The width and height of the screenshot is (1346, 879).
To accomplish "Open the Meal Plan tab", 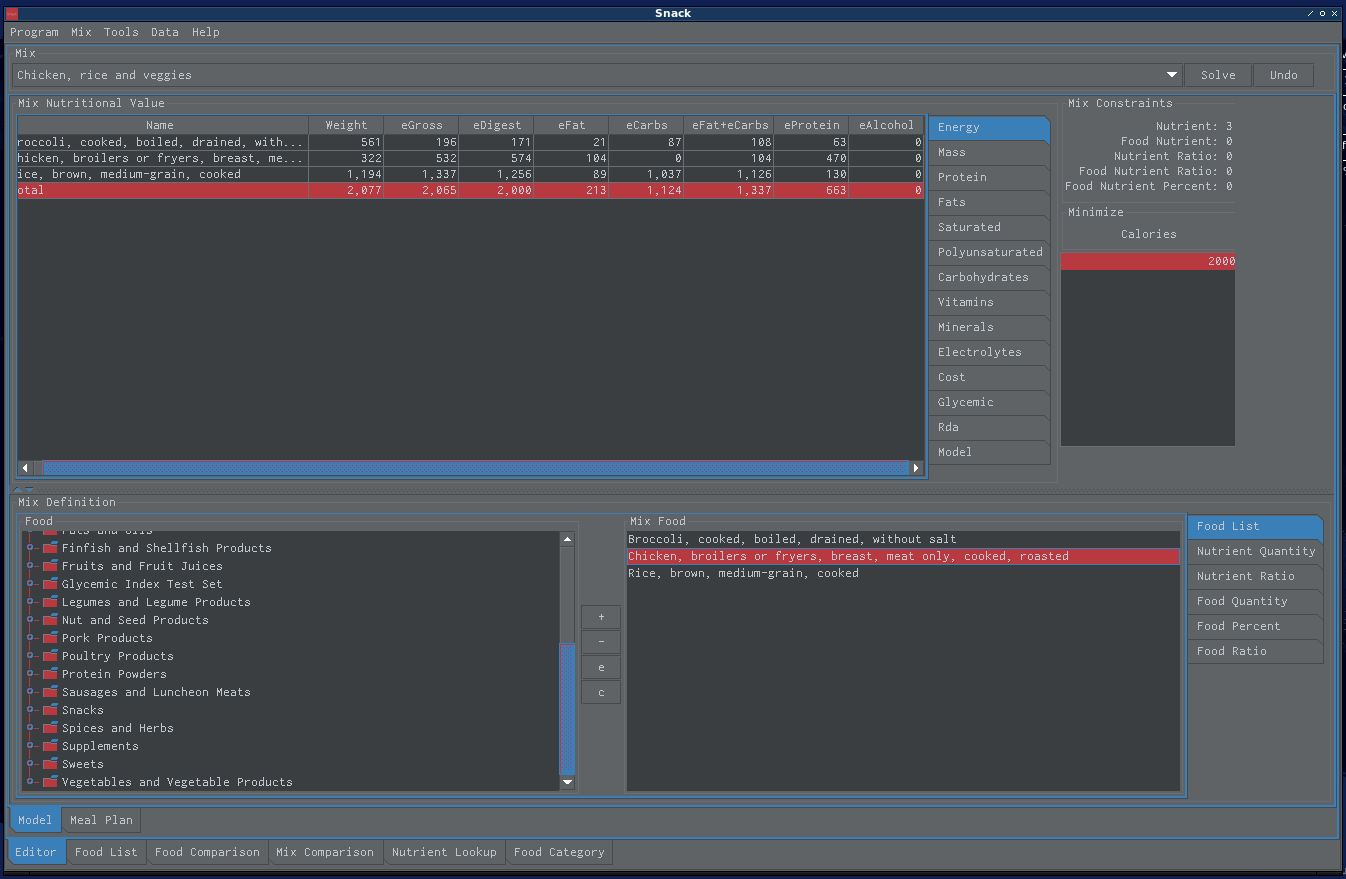I will (x=101, y=820).
